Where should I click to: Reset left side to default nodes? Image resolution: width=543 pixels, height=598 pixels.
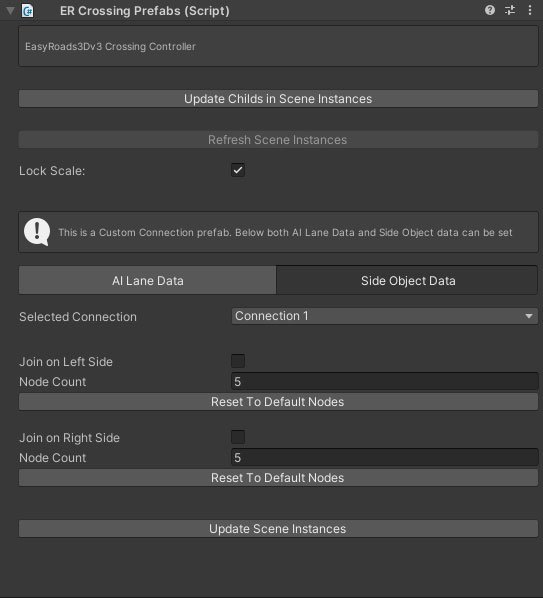[x=278, y=402]
